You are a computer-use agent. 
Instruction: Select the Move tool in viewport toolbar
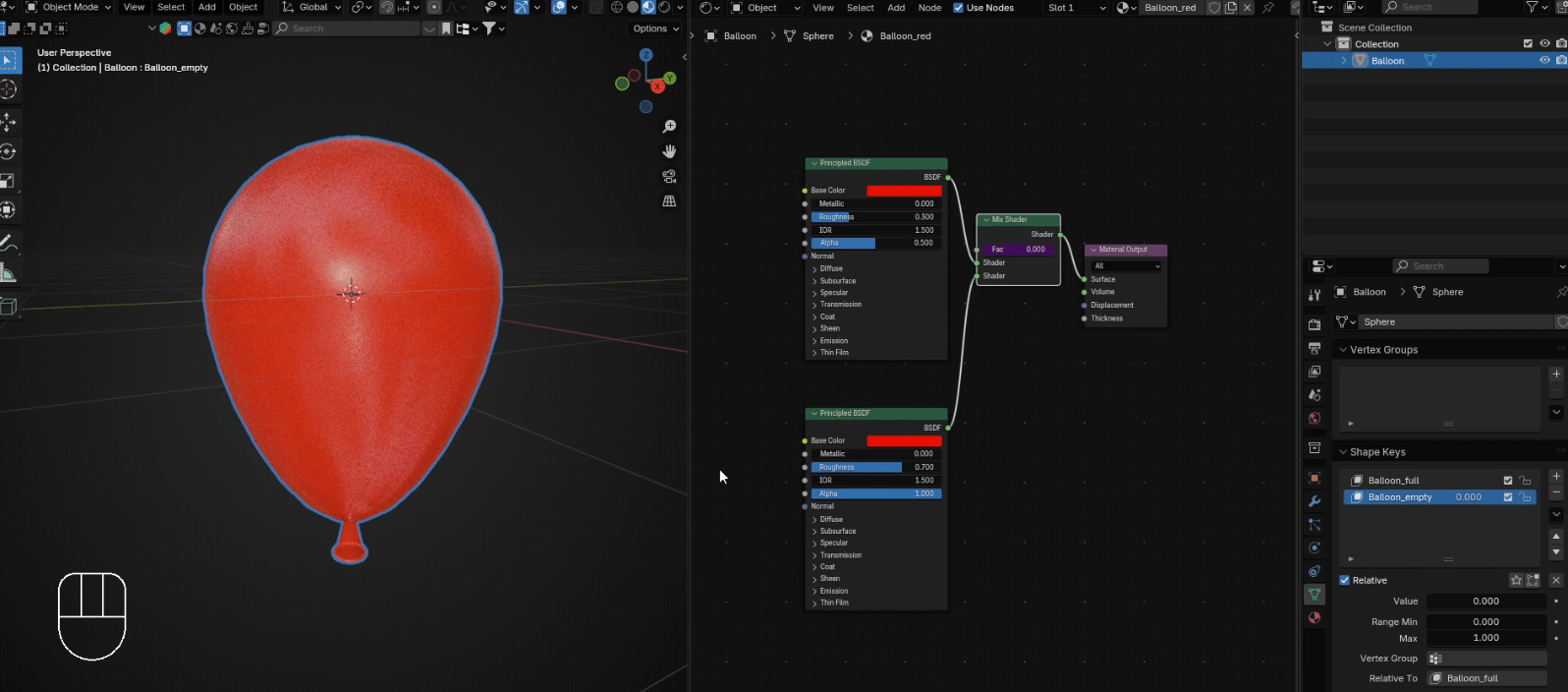(8, 122)
